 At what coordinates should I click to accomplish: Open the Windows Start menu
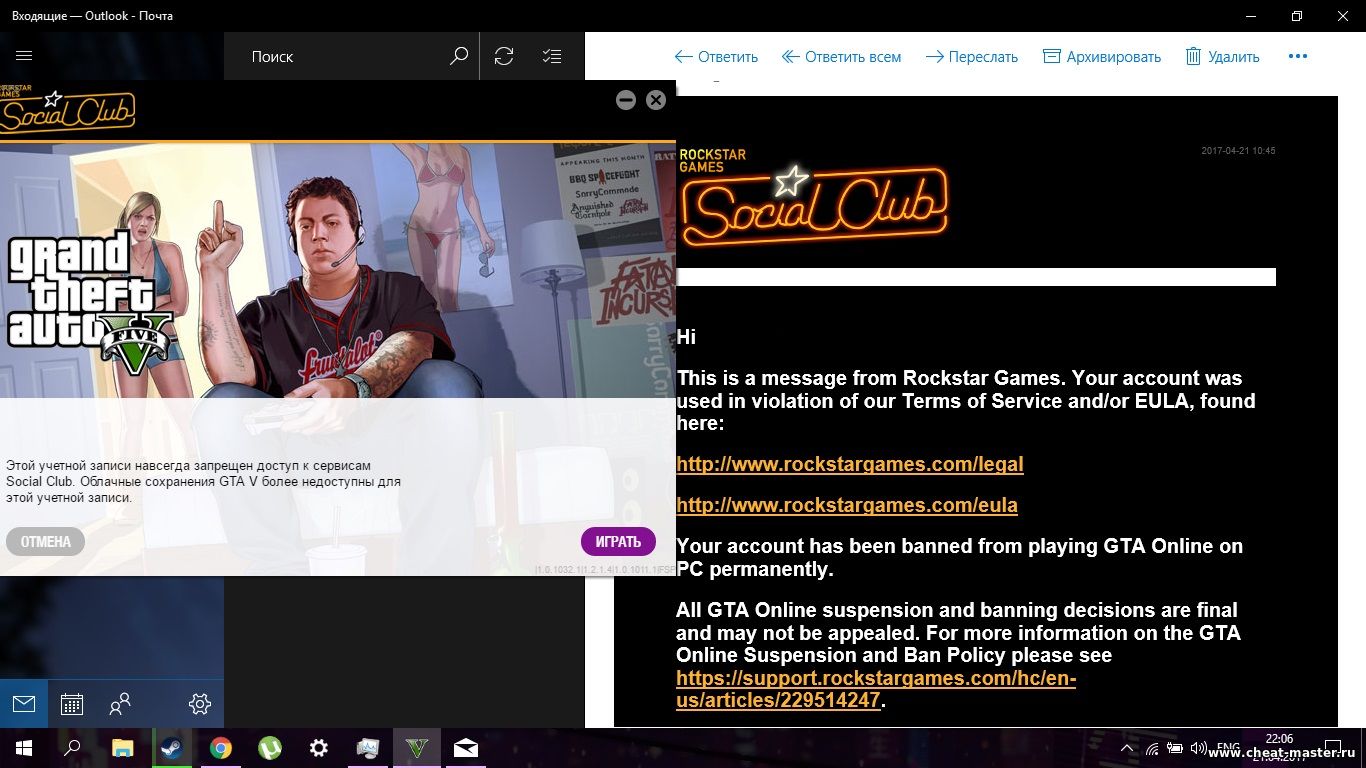coord(24,748)
